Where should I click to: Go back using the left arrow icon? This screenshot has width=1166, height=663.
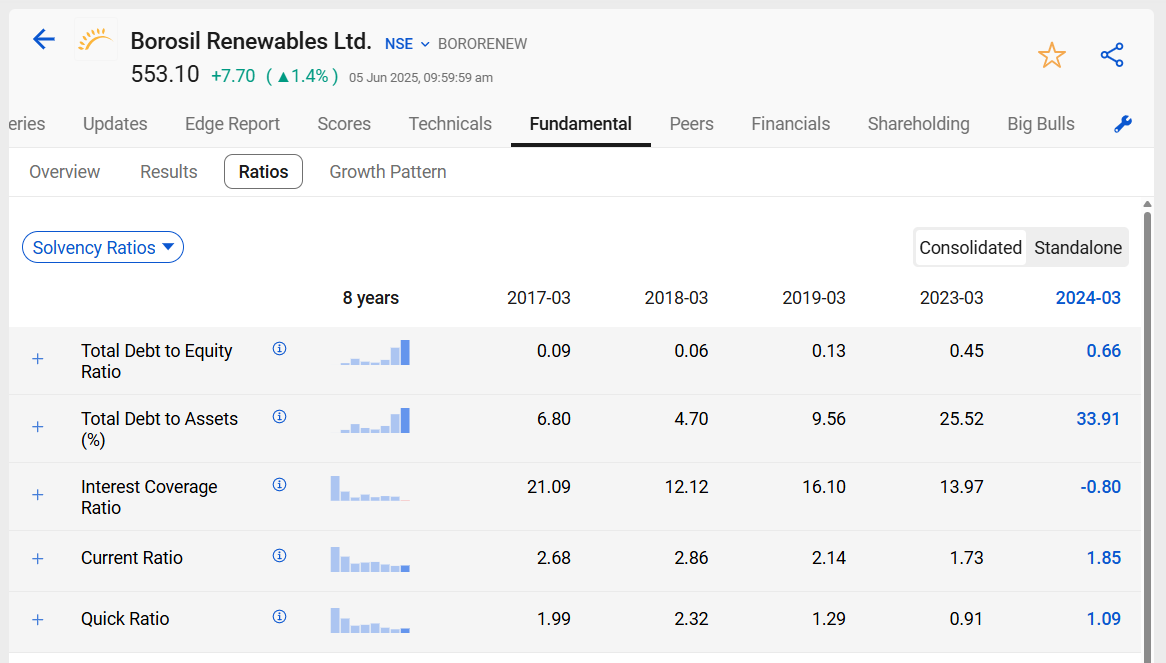(44, 39)
